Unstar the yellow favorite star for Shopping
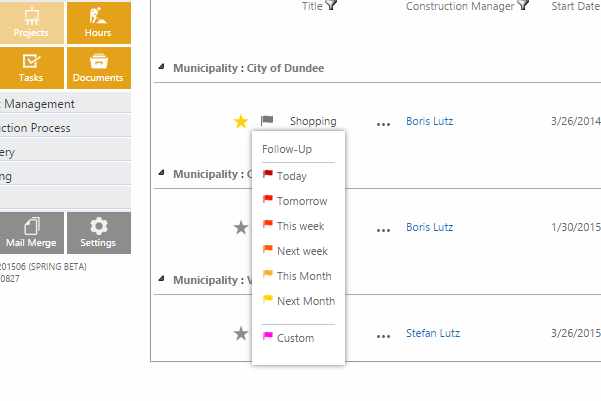 tap(240, 121)
